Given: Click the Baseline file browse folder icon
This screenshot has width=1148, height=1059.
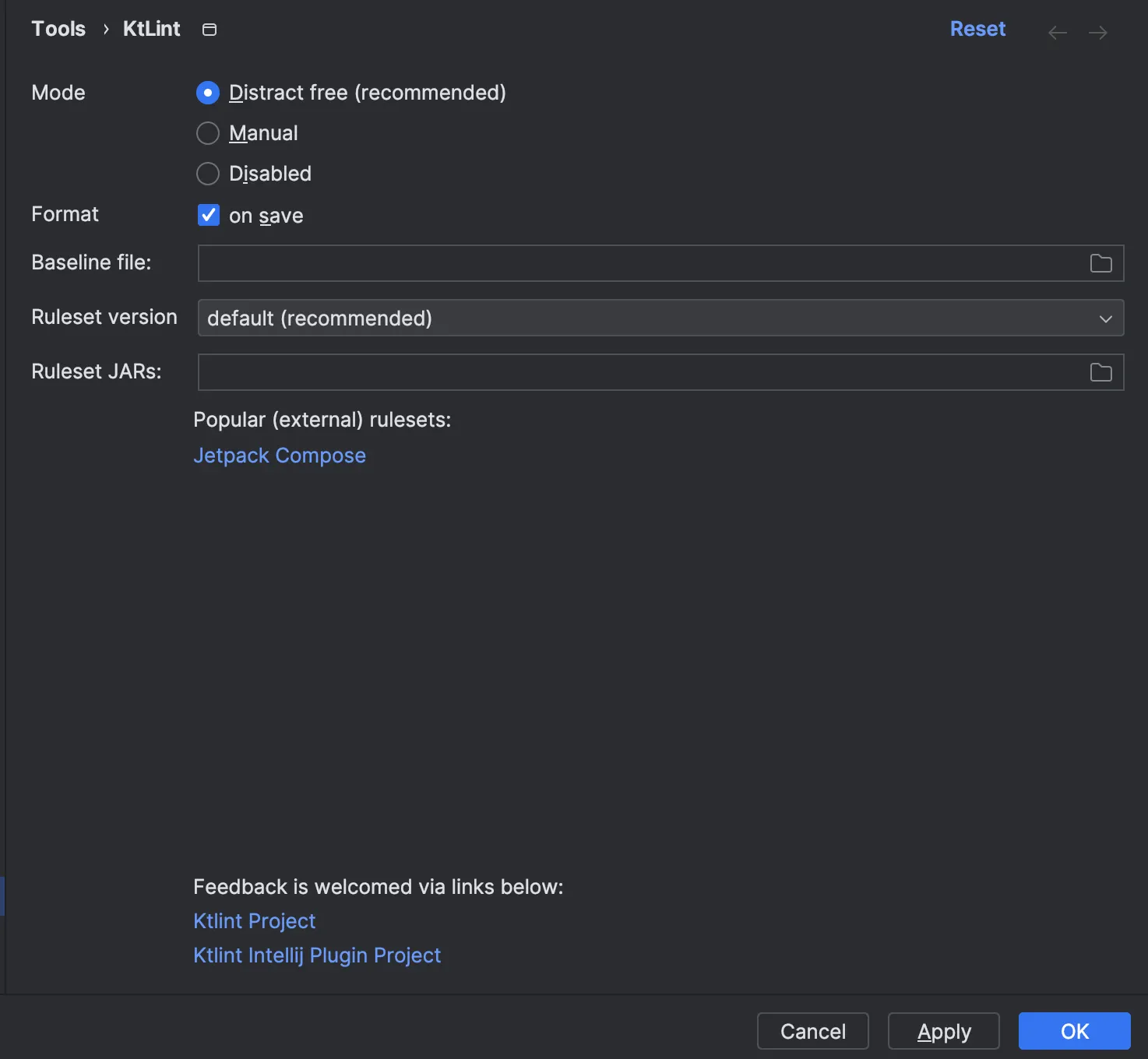Looking at the screenshot, I should pos(1100,263).
